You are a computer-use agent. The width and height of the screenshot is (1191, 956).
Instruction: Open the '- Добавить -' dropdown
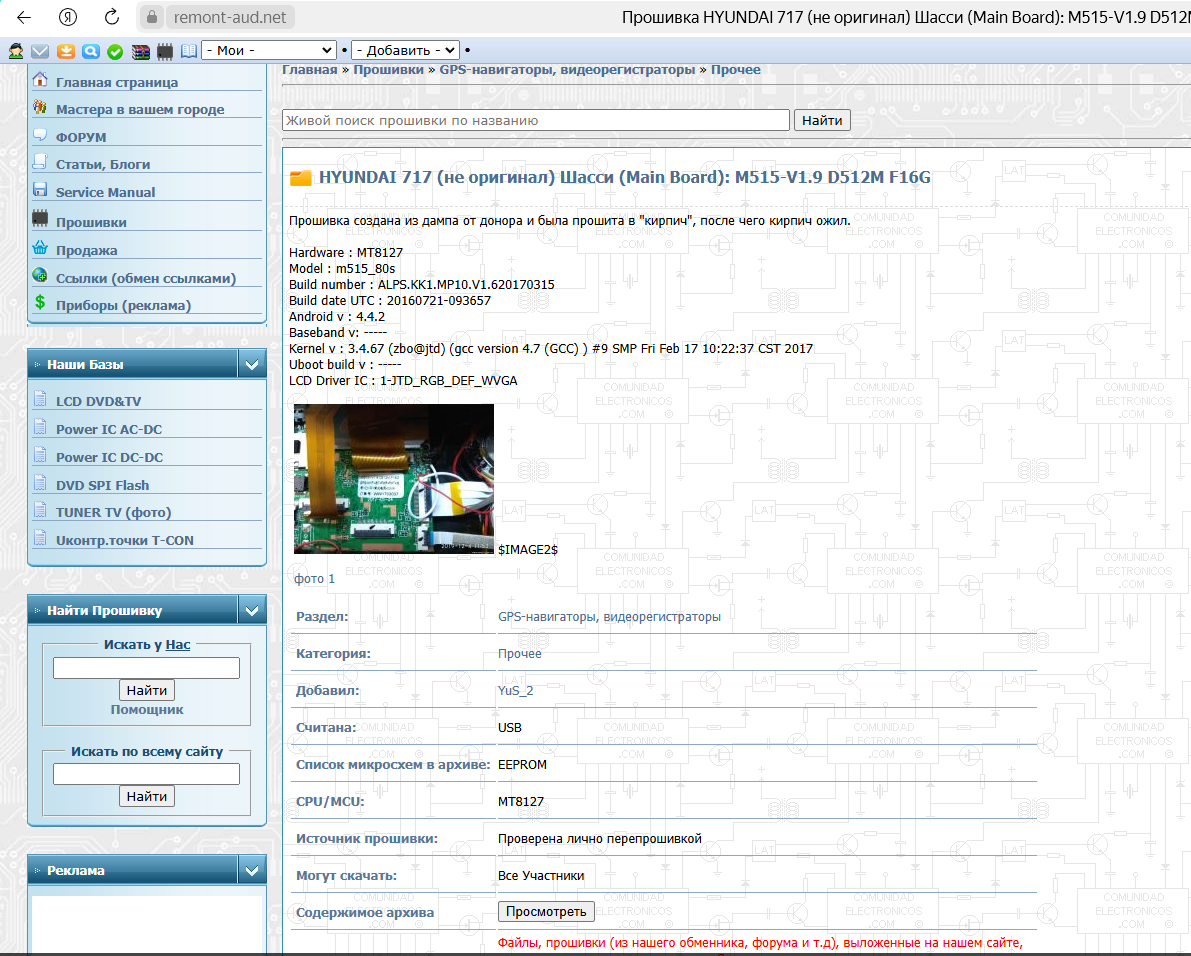click(x=406, y=50)
